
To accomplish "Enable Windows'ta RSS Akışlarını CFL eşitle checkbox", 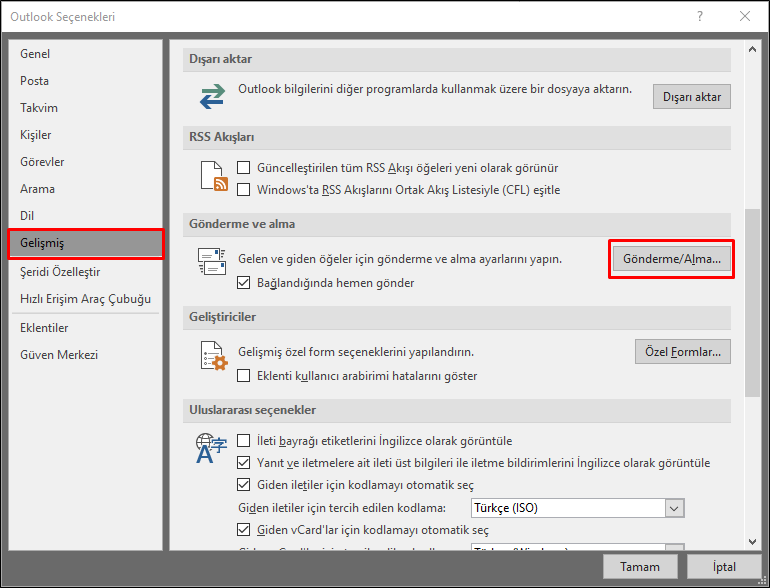I will [244, 190].
